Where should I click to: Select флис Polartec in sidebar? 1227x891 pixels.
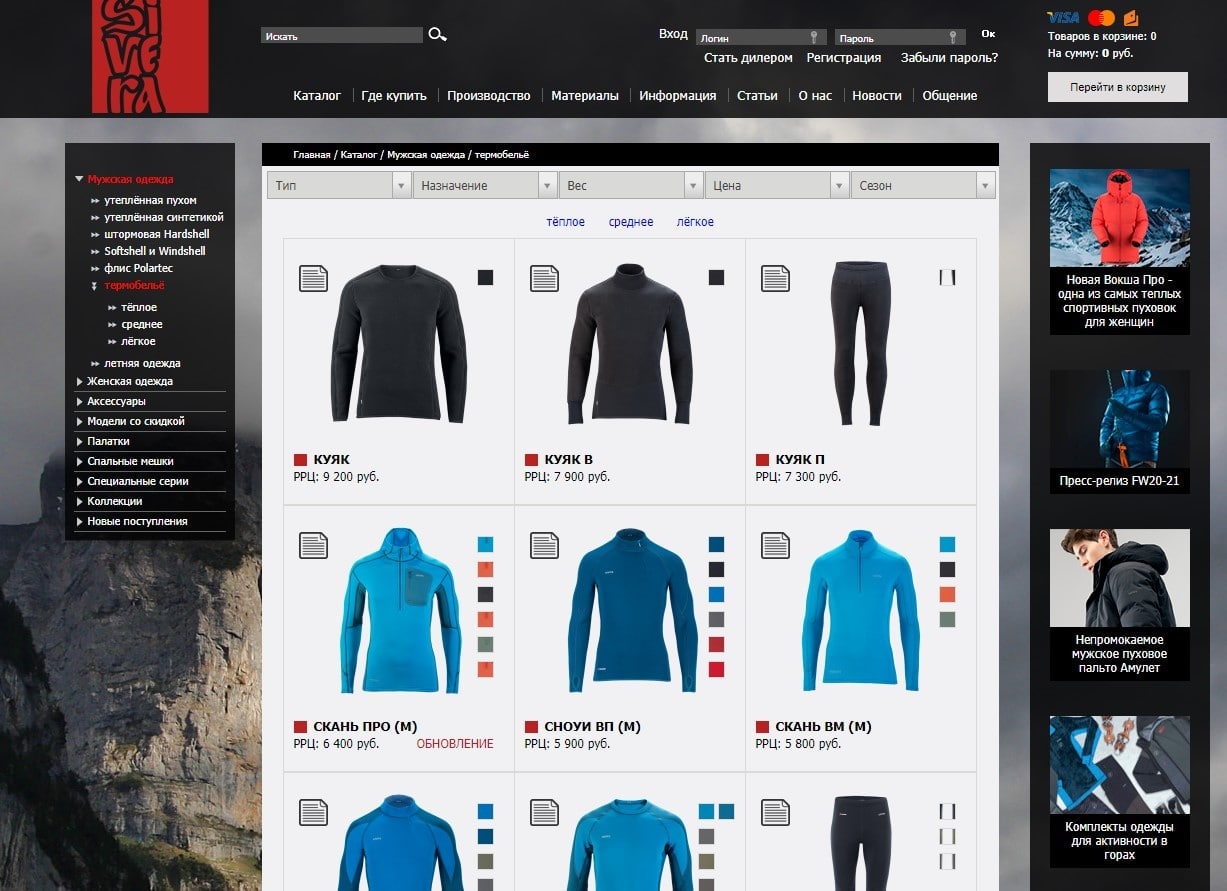click(140, 268)
